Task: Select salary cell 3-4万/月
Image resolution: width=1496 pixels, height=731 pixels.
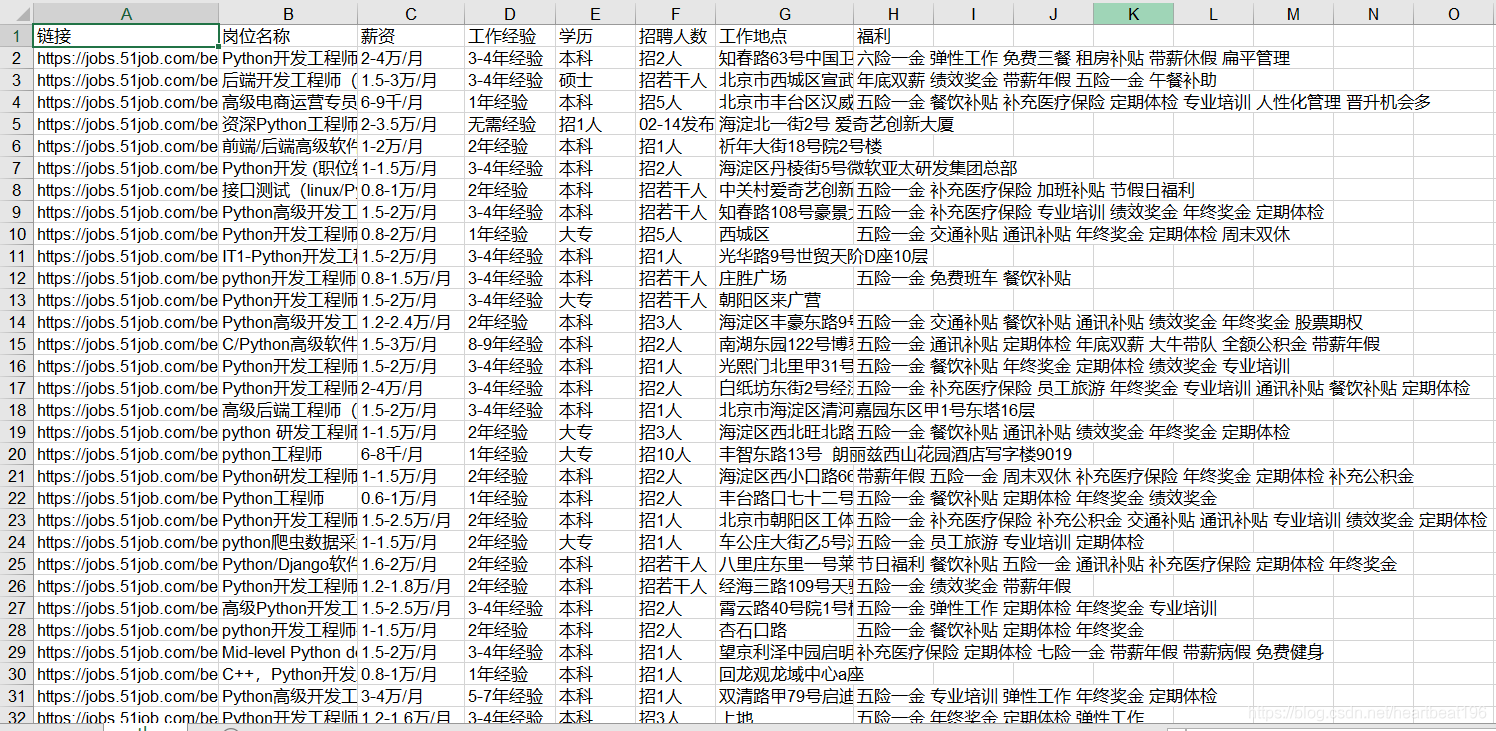Action: [x=411, y=696]
